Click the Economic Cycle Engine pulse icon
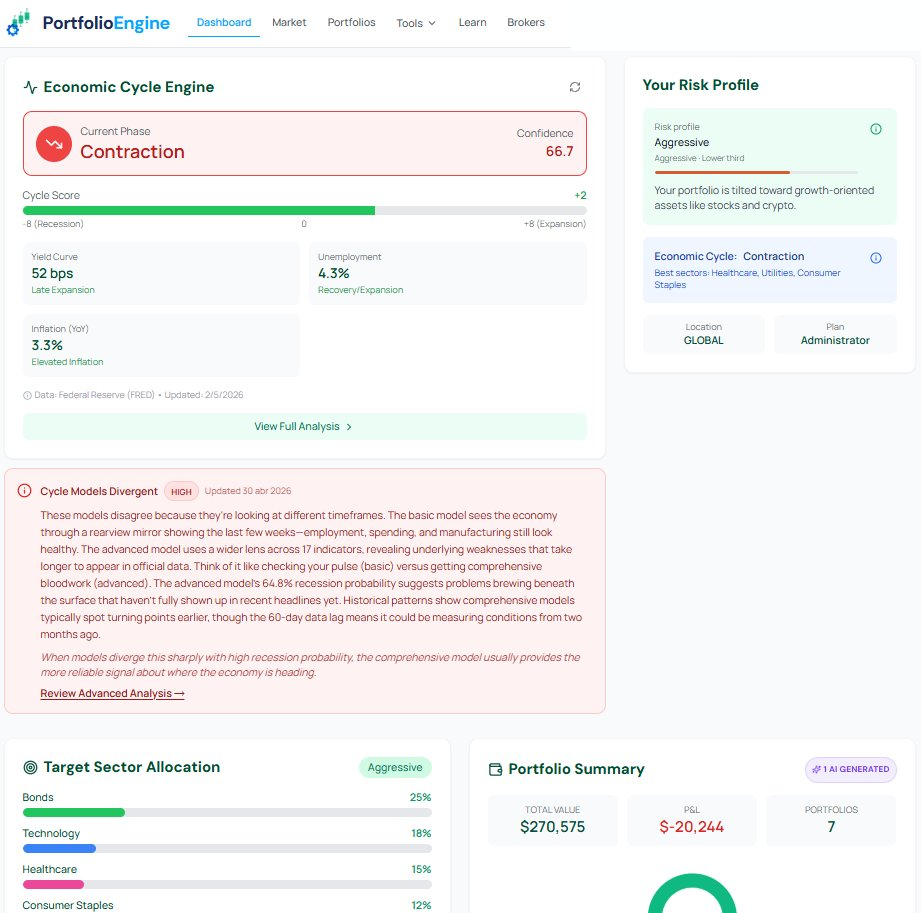The image size is (921, 913). [x=30, y=88]
